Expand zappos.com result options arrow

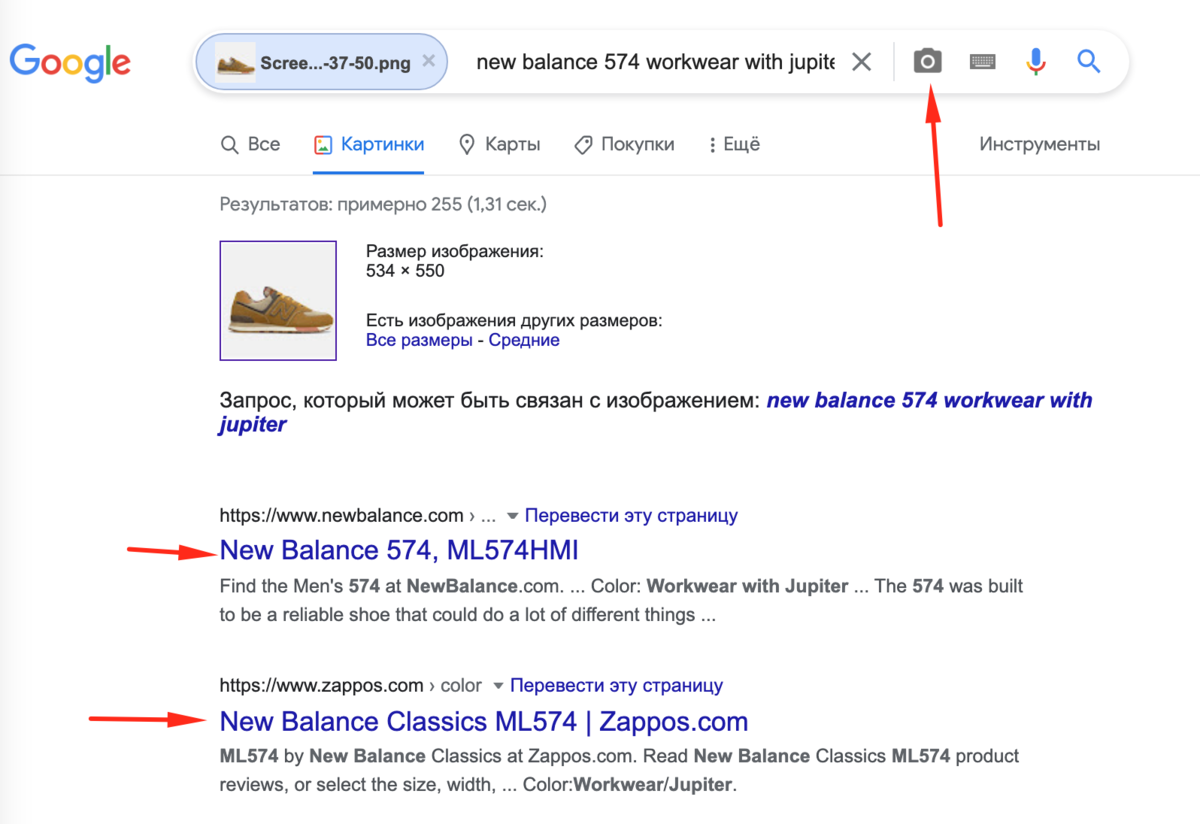[x=498, y=687]
